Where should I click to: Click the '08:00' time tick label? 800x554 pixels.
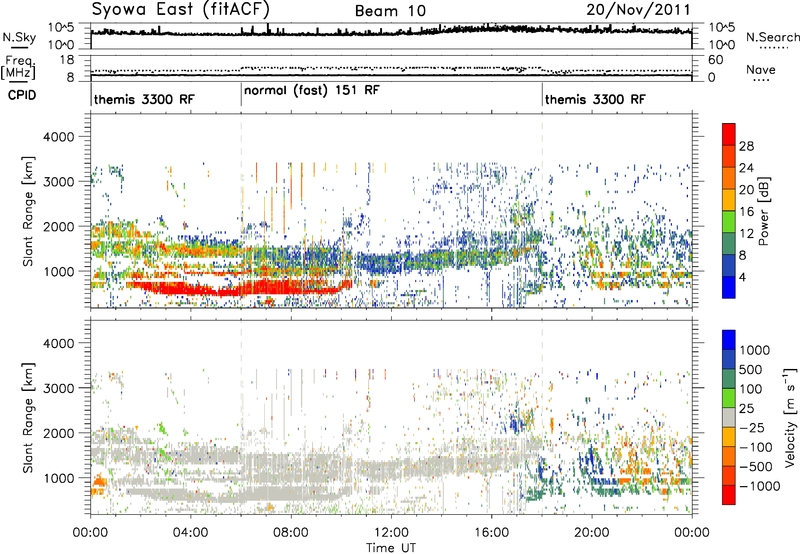[291, 533]
